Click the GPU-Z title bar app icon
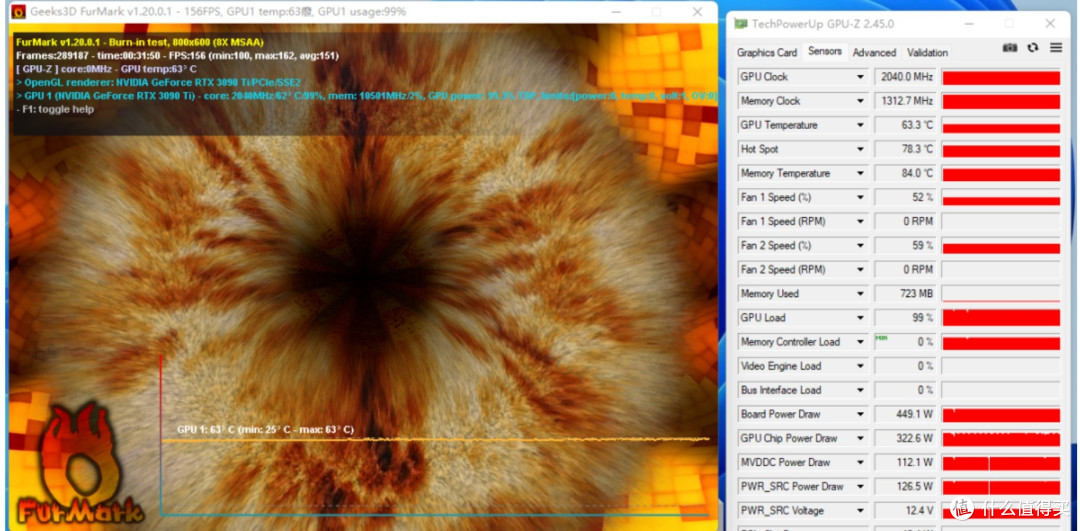This screenshot has width=1080, height=531. point(741,23)
